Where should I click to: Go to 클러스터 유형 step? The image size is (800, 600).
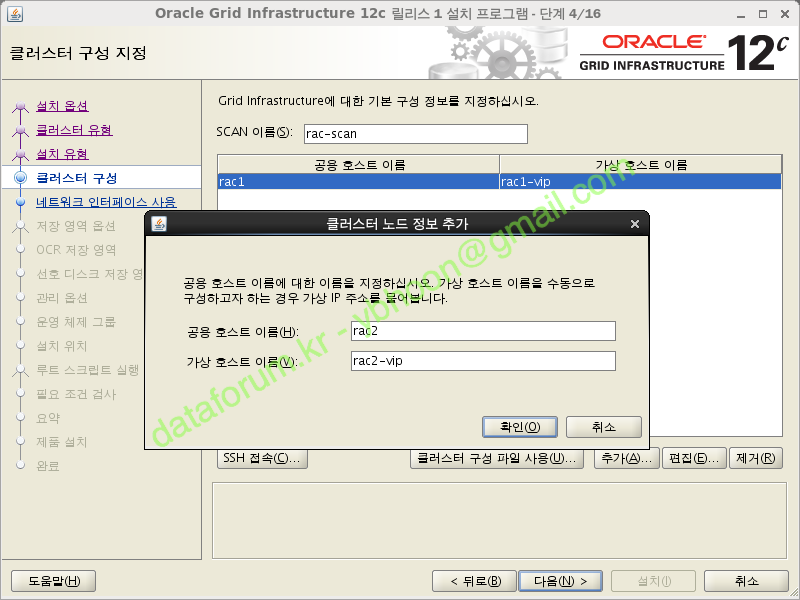coord(74,130)
